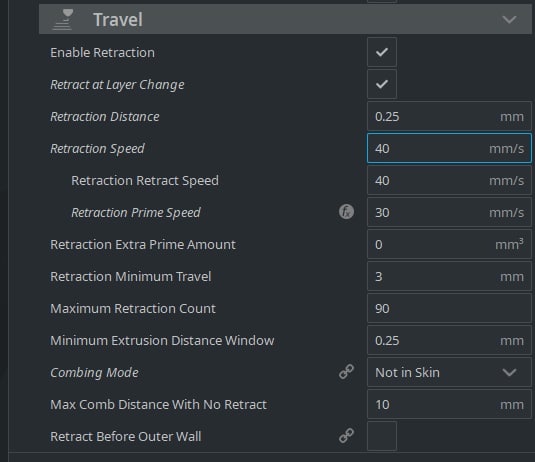Open the Combing Mode dropdown

(x=449, y=372)
